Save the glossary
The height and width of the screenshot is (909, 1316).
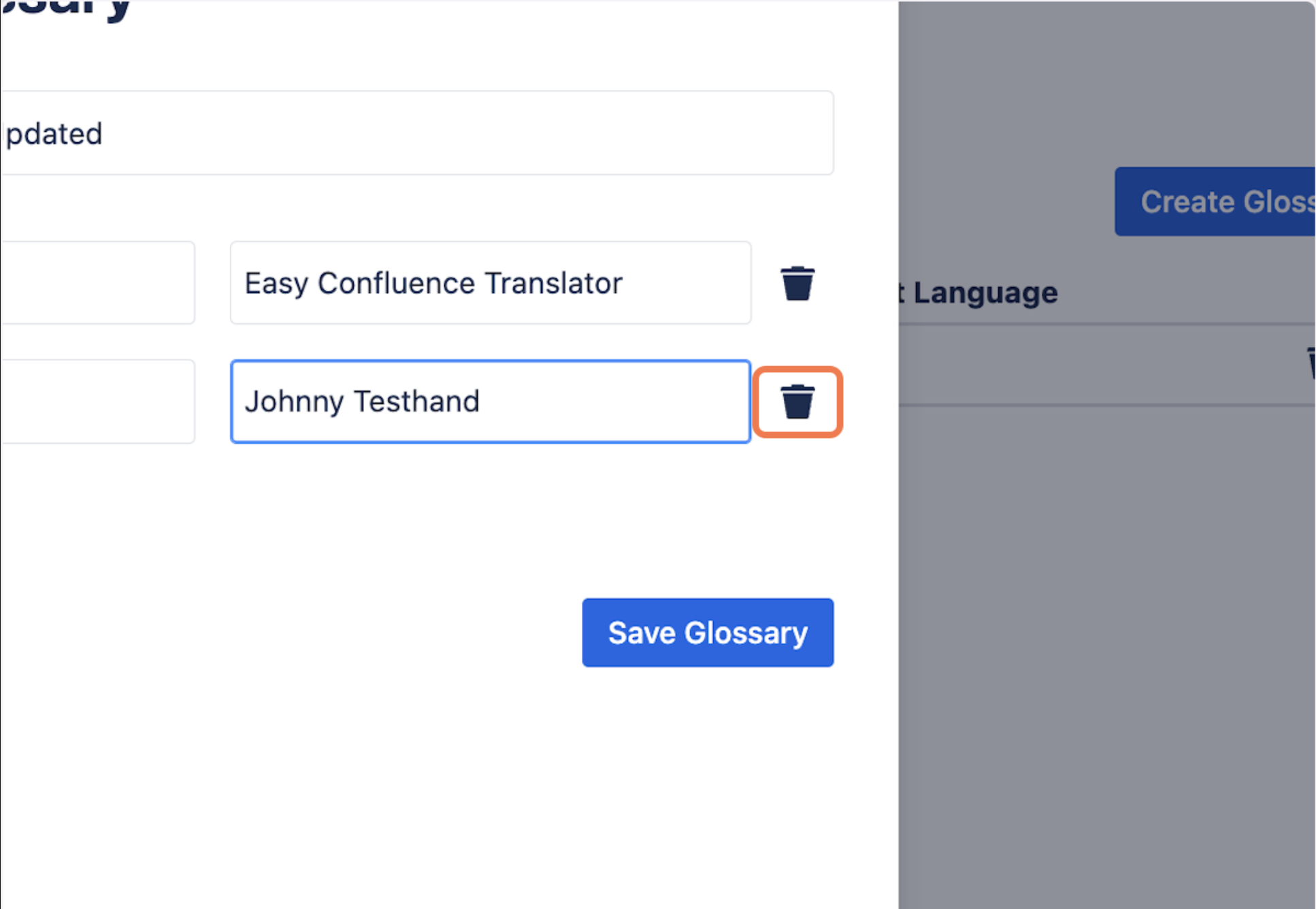[x=707, y=633]
